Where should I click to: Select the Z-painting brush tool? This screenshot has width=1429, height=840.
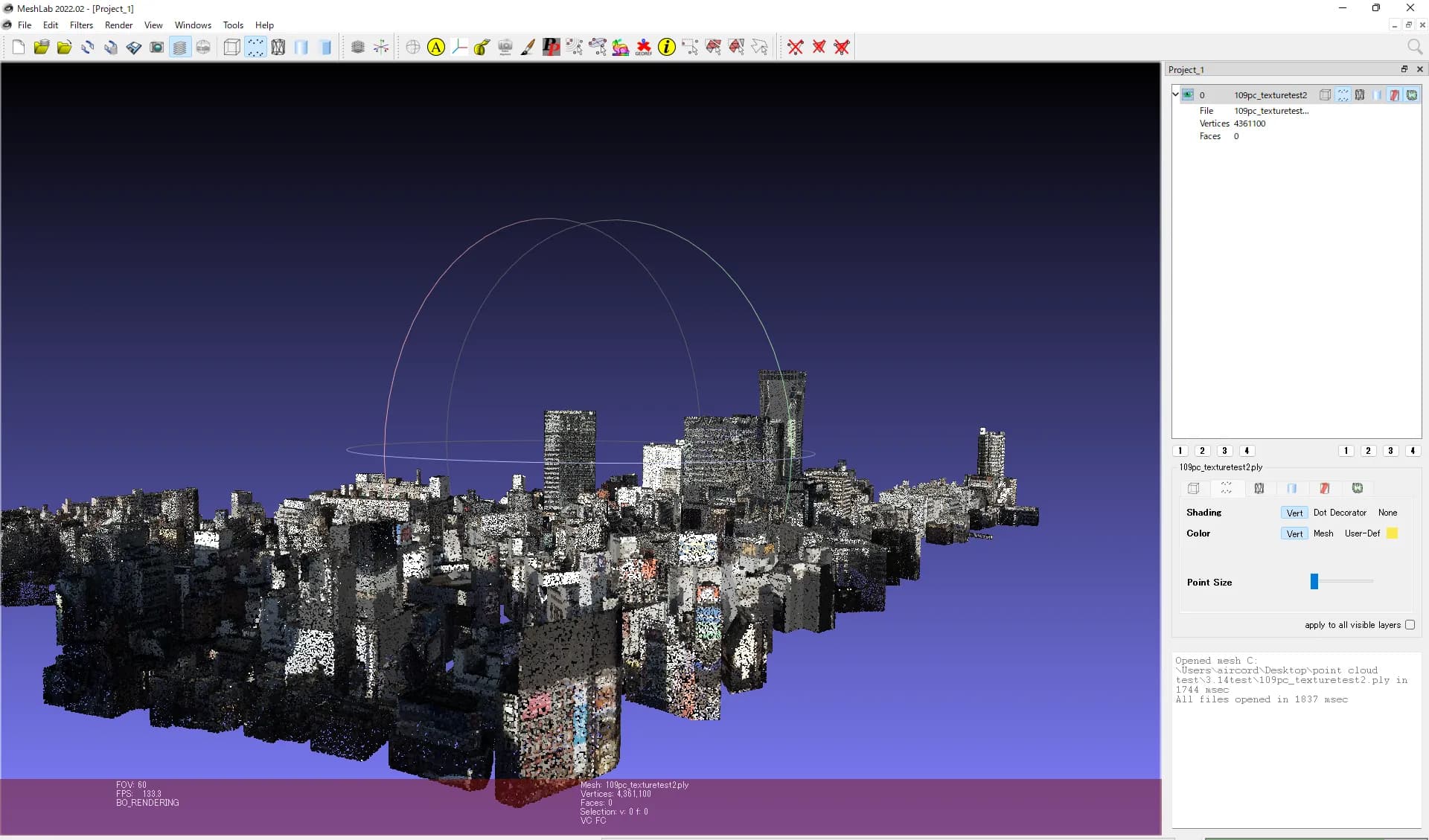coord(528,48)
